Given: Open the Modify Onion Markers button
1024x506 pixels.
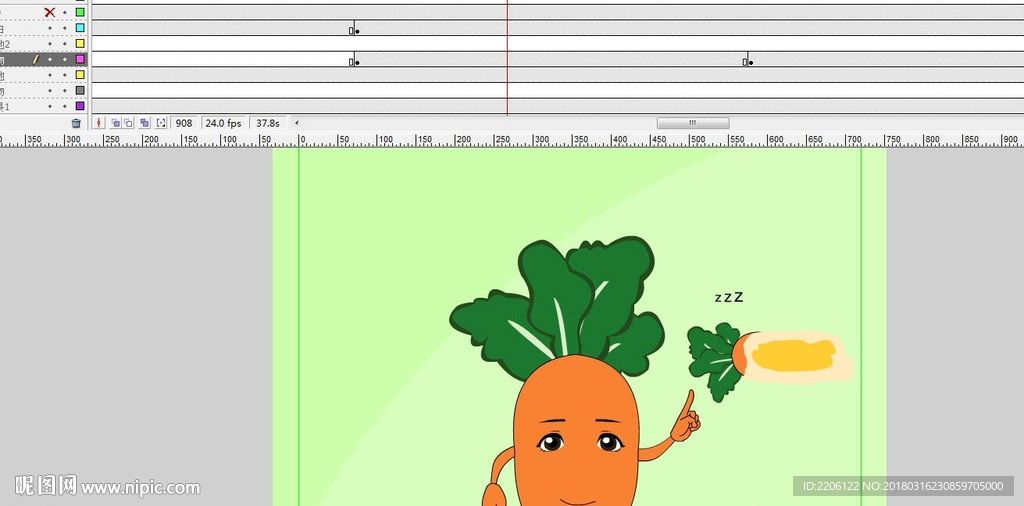Looking at the screenshot, I should pyautogui.click(x=161, y=123).
